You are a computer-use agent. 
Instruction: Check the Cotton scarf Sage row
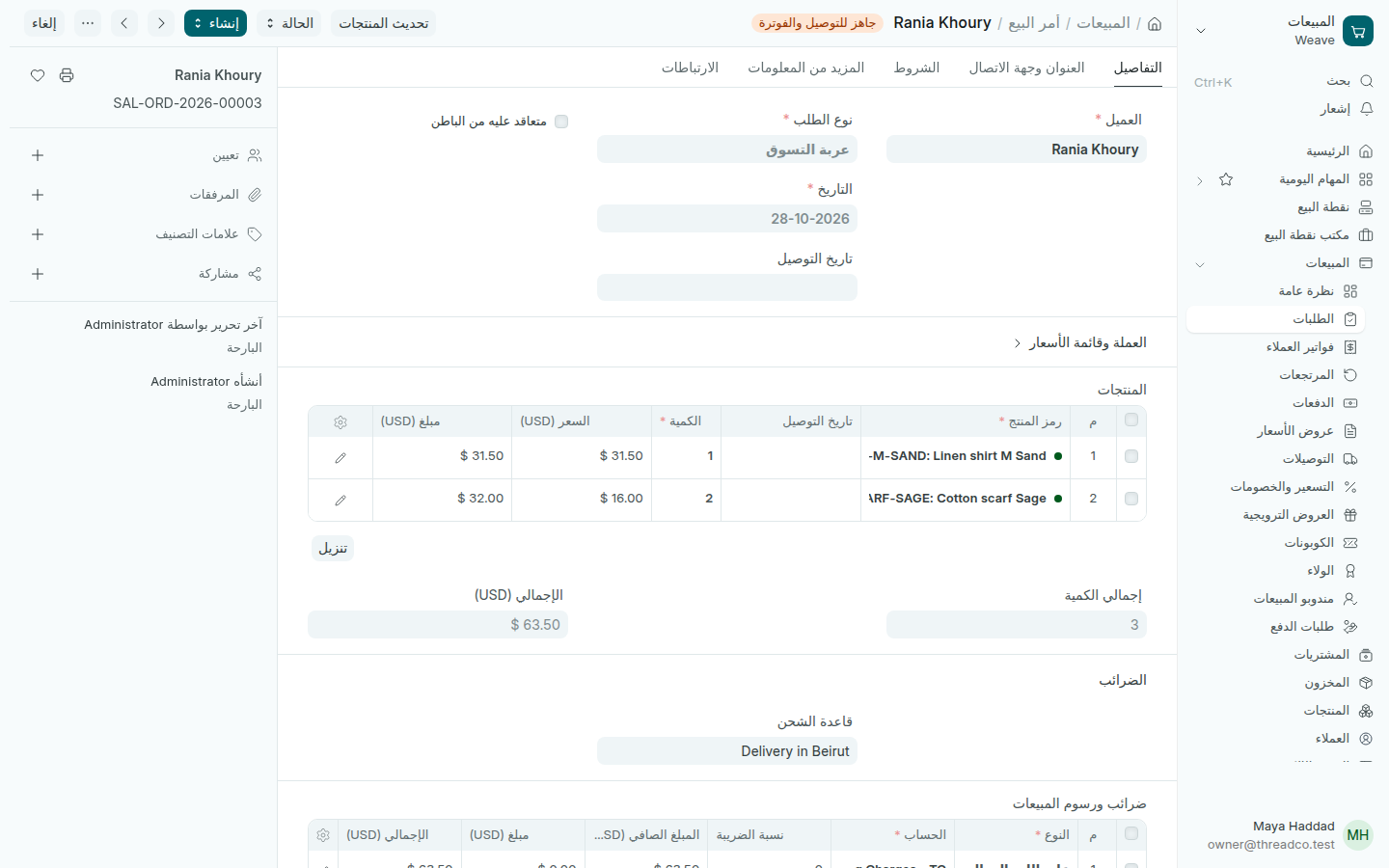1131,499
